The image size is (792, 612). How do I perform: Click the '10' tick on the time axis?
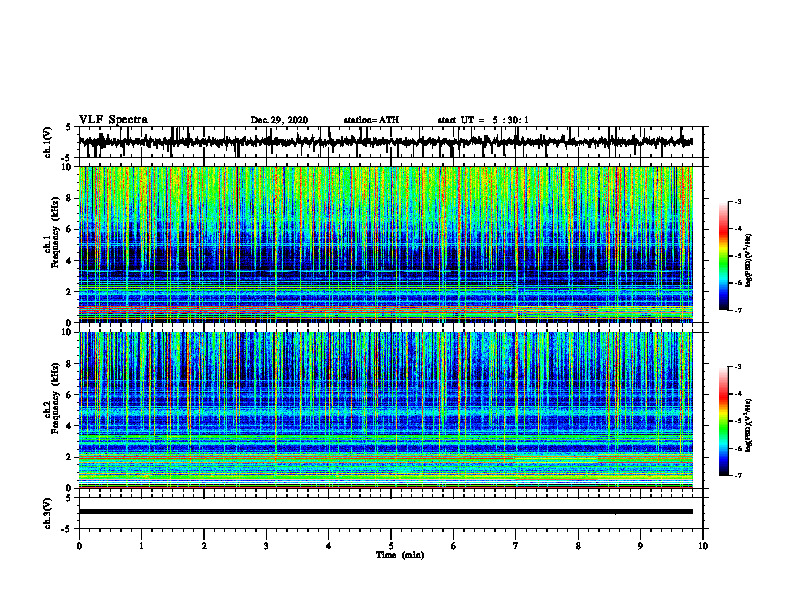tap(703, 546)
